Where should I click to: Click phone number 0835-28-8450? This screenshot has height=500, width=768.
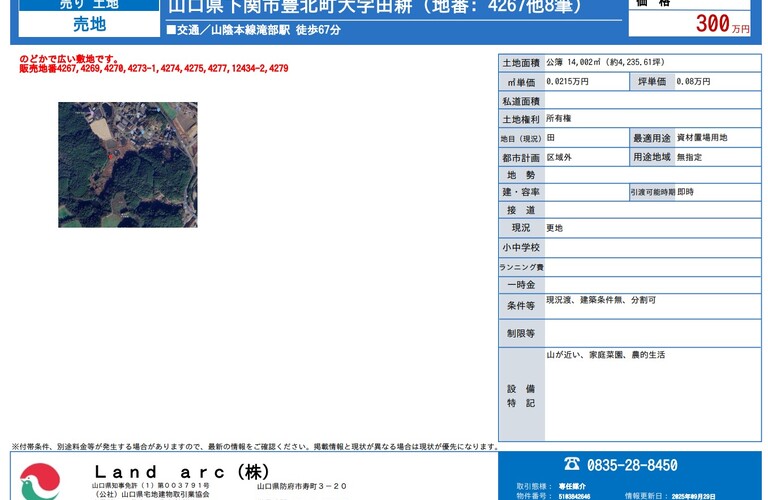[632, 465]
